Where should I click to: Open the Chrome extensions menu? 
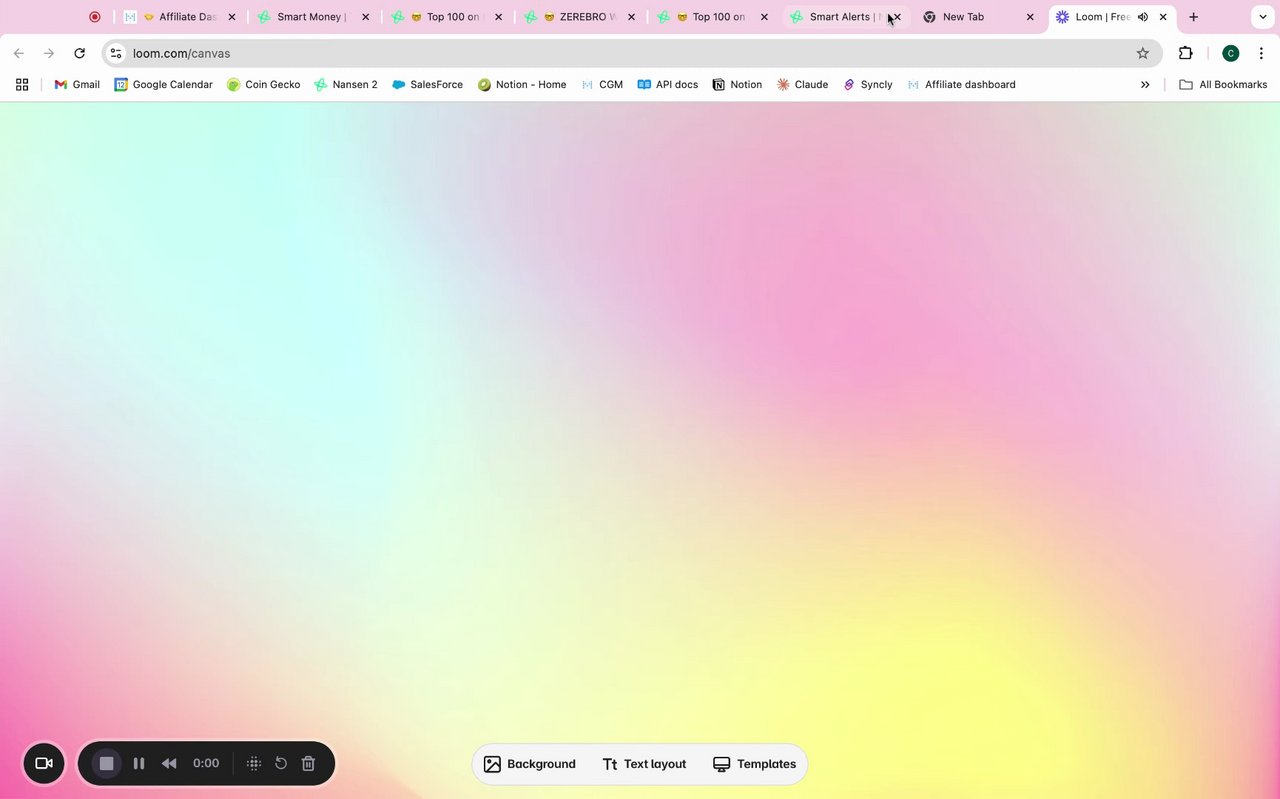tap(1186, 53)
